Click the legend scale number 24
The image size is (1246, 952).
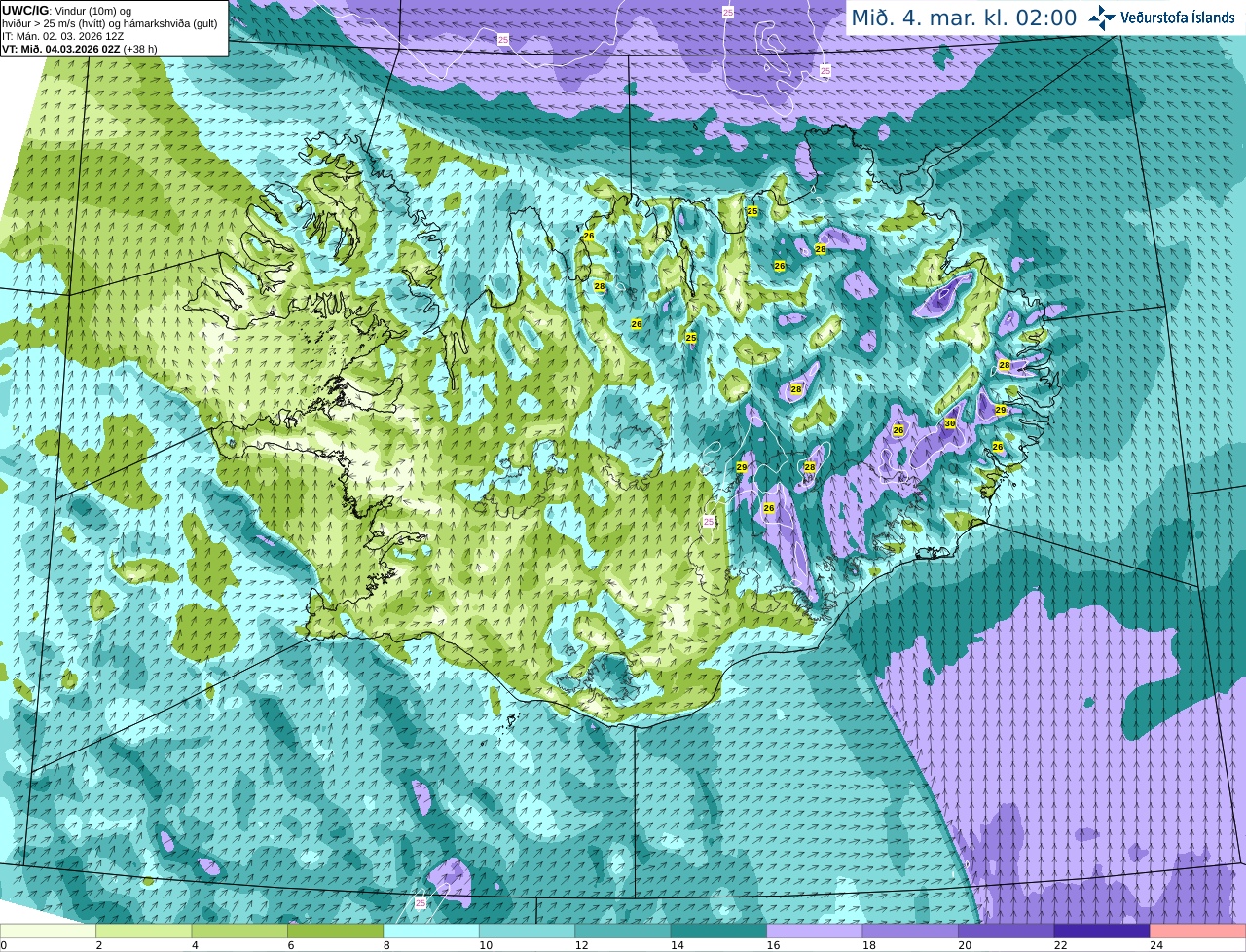[x=1156, y=945]
